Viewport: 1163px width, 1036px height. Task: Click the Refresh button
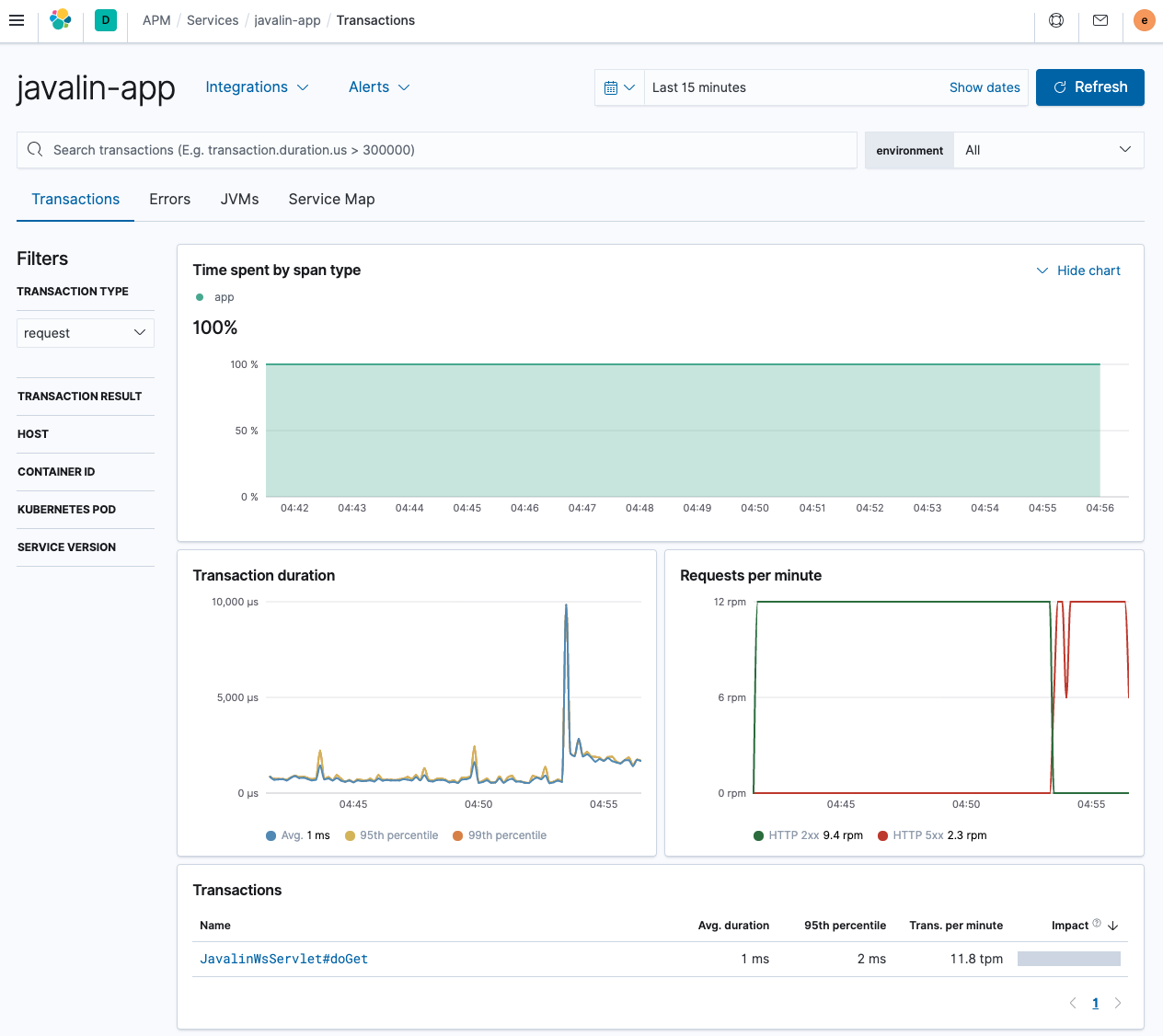click(1089, 86)
